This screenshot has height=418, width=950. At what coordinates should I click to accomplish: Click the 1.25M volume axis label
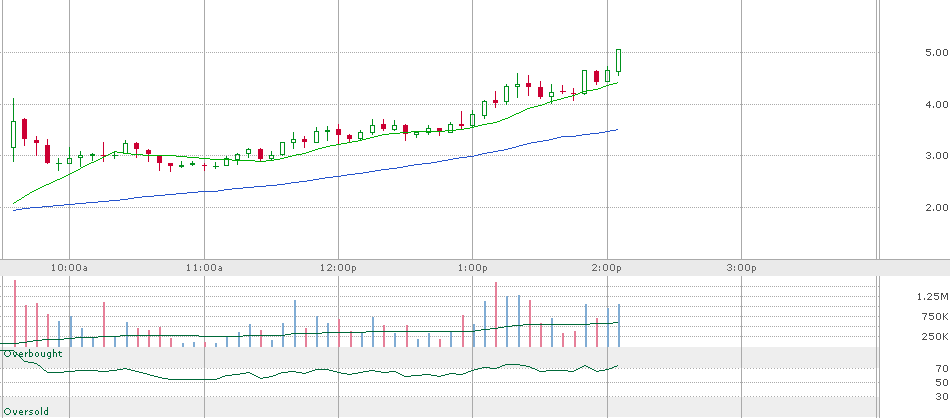(932, 296)
